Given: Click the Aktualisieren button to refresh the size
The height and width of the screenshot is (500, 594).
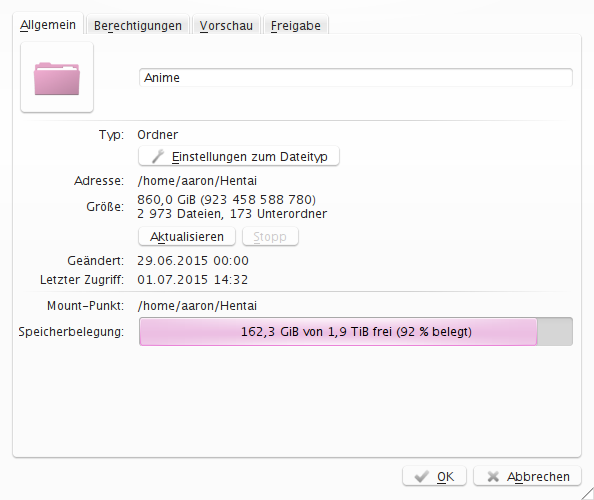Looking at the screenshot, I should 187,236.
